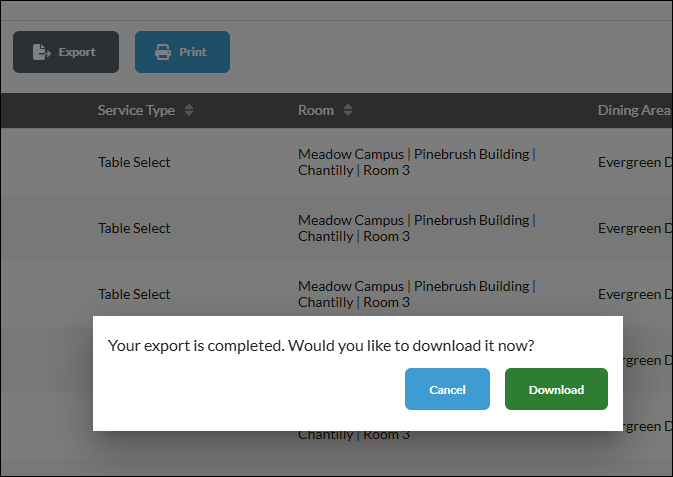Image resolution: width=673 pixels, height=477 pixels.
Task: Cancel the export download dialog
Action: coord(447,389)
